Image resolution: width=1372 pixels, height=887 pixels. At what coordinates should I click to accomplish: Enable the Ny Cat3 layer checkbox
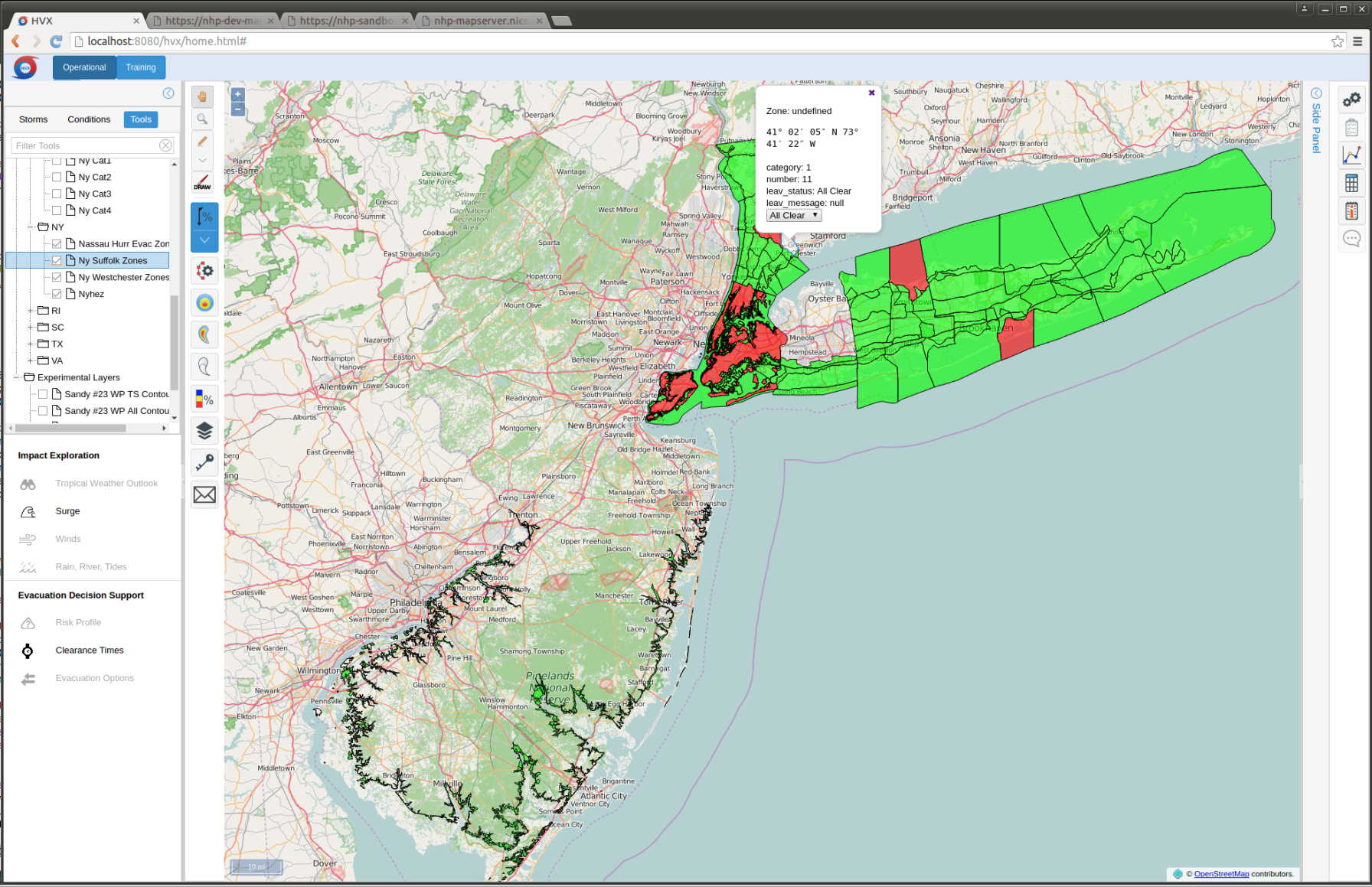57,194
